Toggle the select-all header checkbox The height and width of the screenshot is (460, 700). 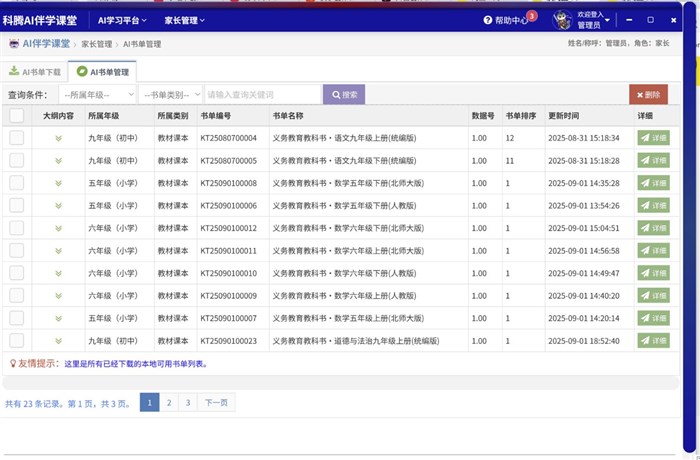[17, 116]
